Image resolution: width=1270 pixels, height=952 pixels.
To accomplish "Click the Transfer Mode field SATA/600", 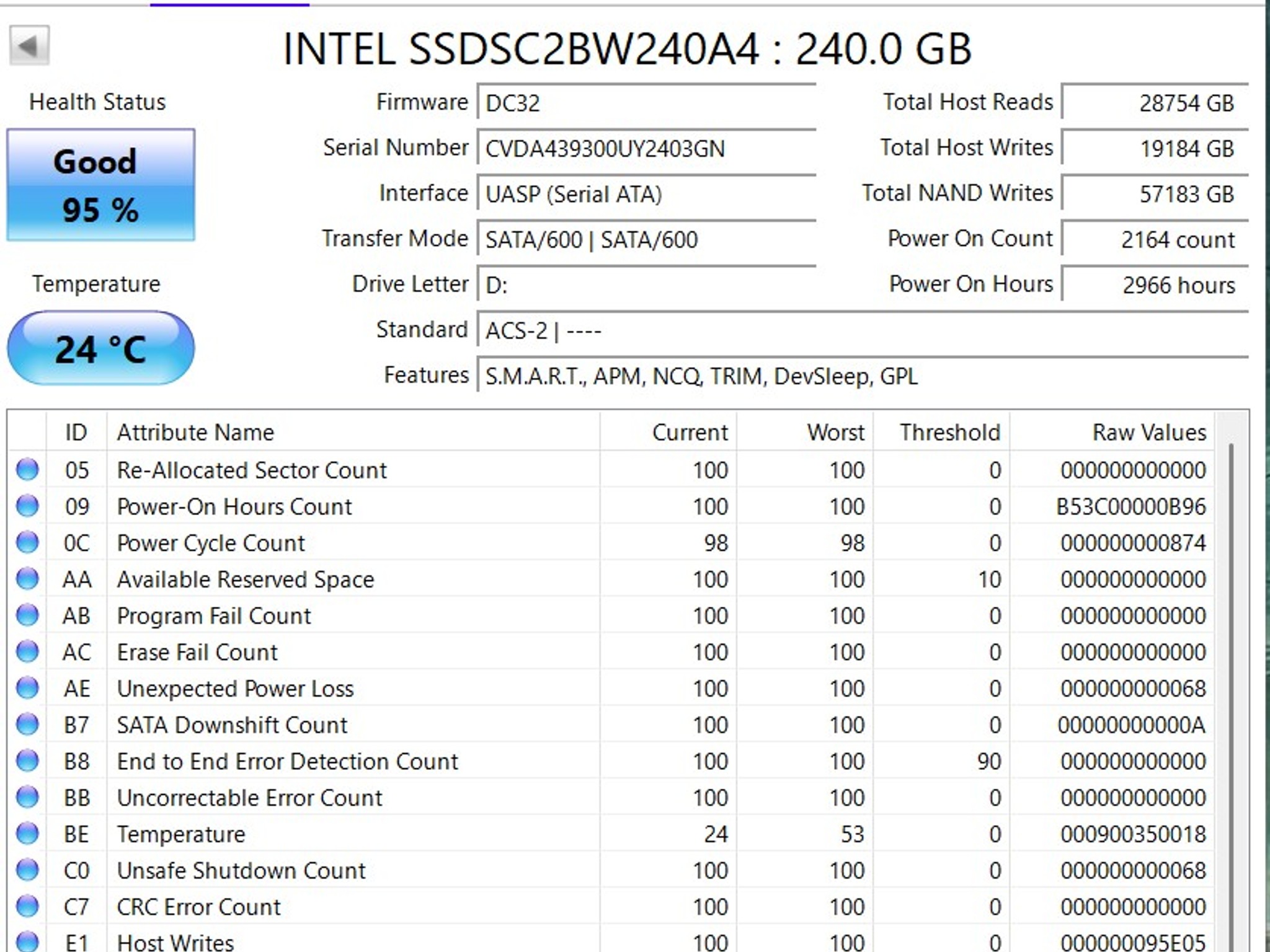I will [x=646, y=239].
